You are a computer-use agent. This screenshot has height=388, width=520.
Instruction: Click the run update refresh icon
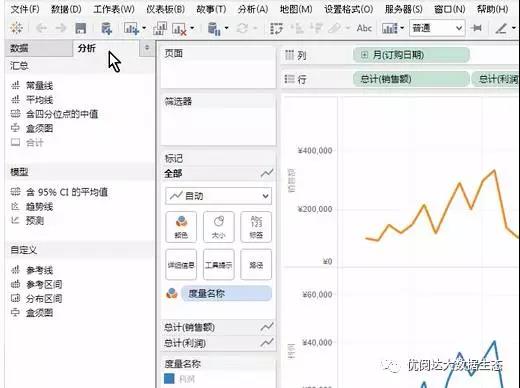[242, 28]
